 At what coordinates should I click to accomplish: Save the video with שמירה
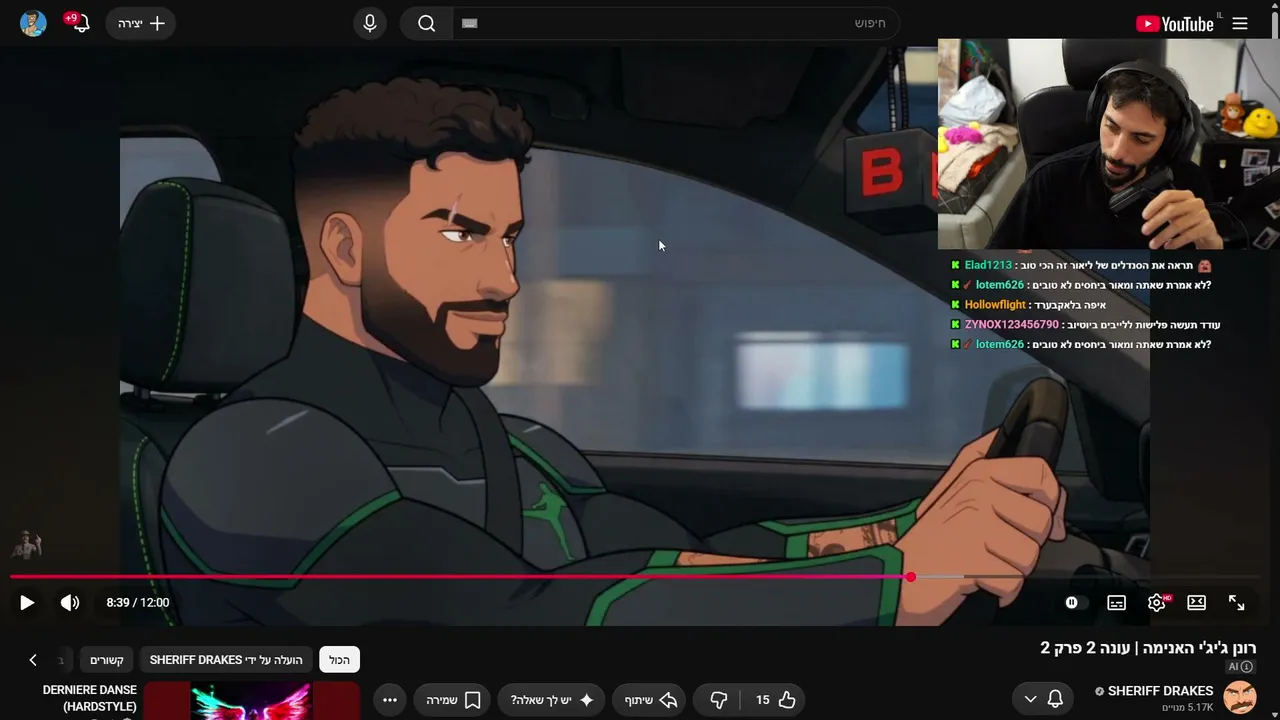[x=453, y=700]
